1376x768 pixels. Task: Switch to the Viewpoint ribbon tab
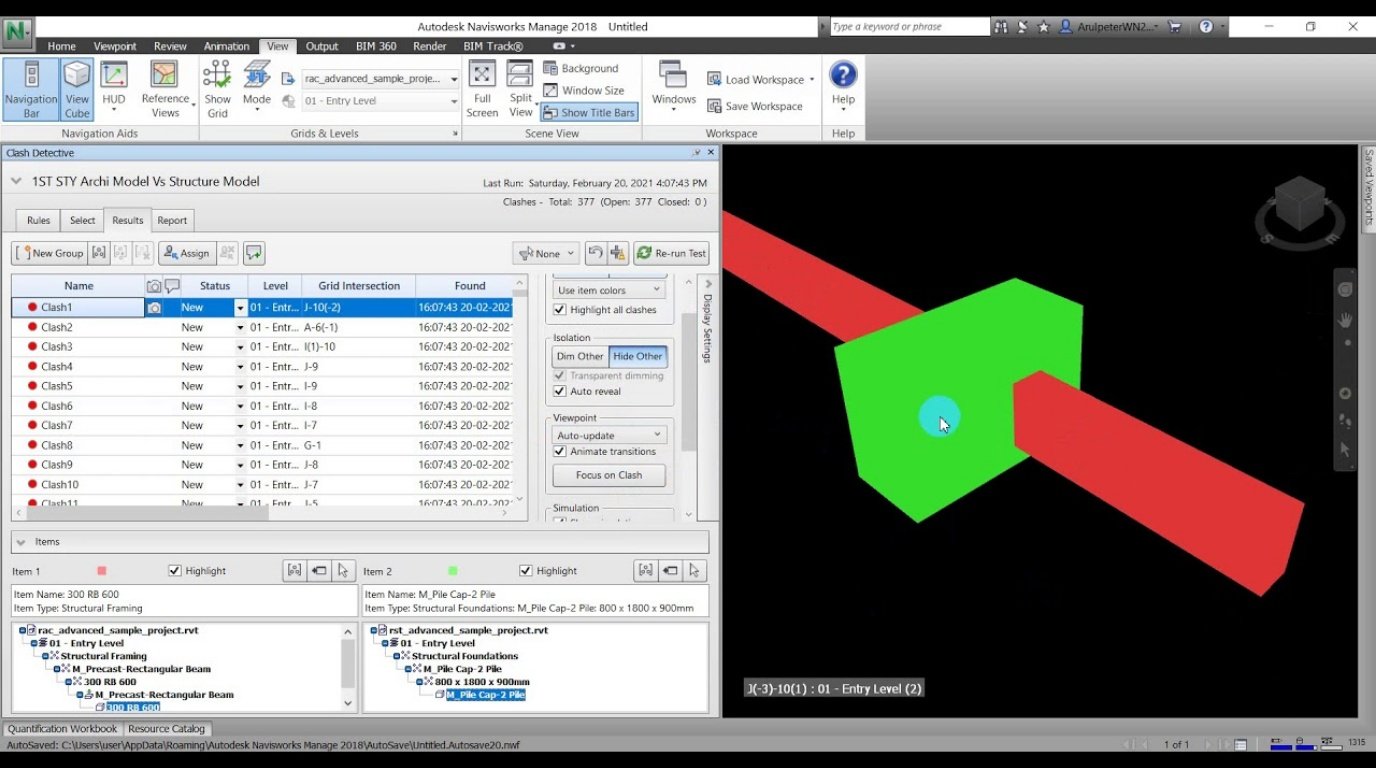[115, 46]
